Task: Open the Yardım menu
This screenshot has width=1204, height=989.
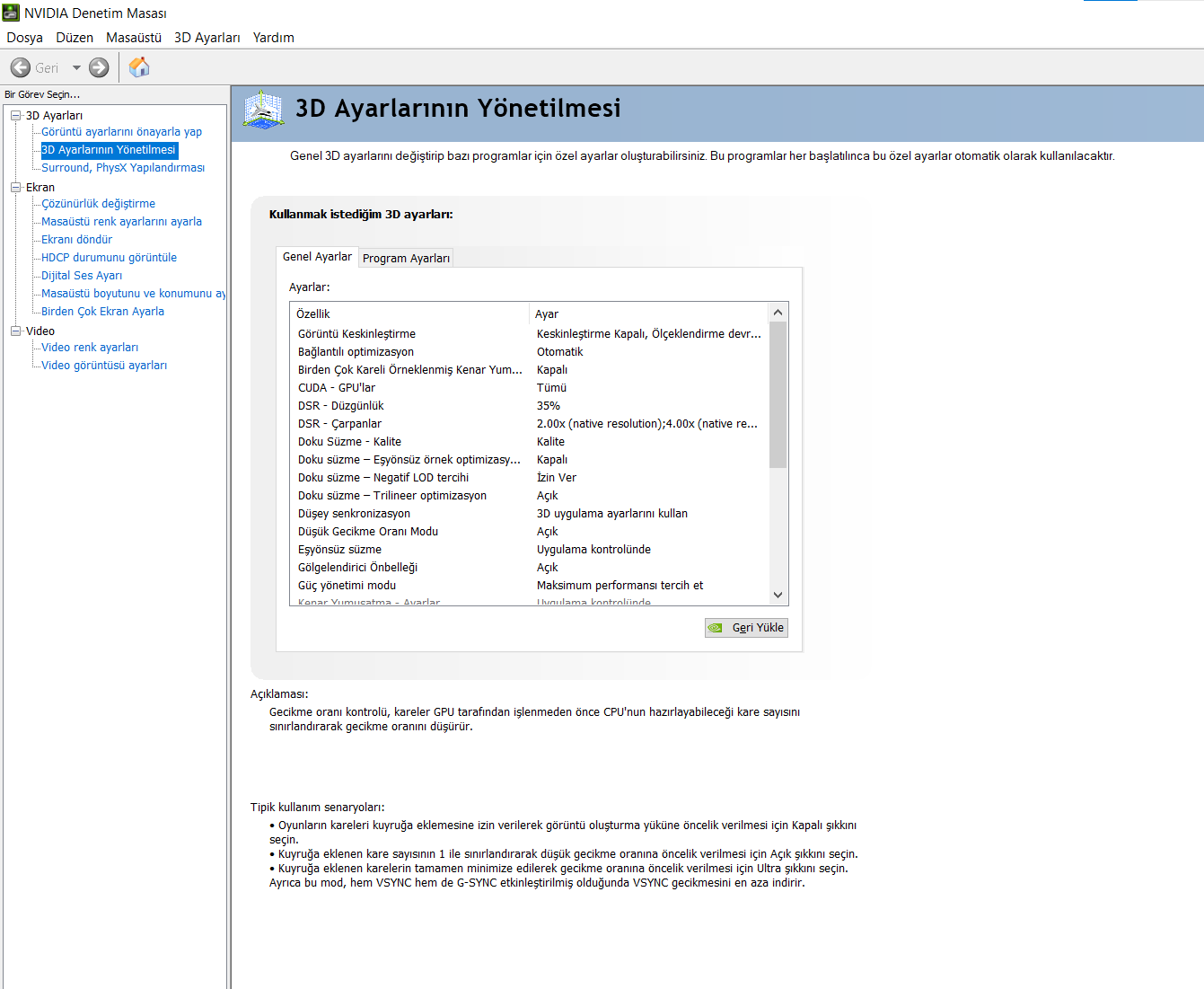Action: (274, 38)
